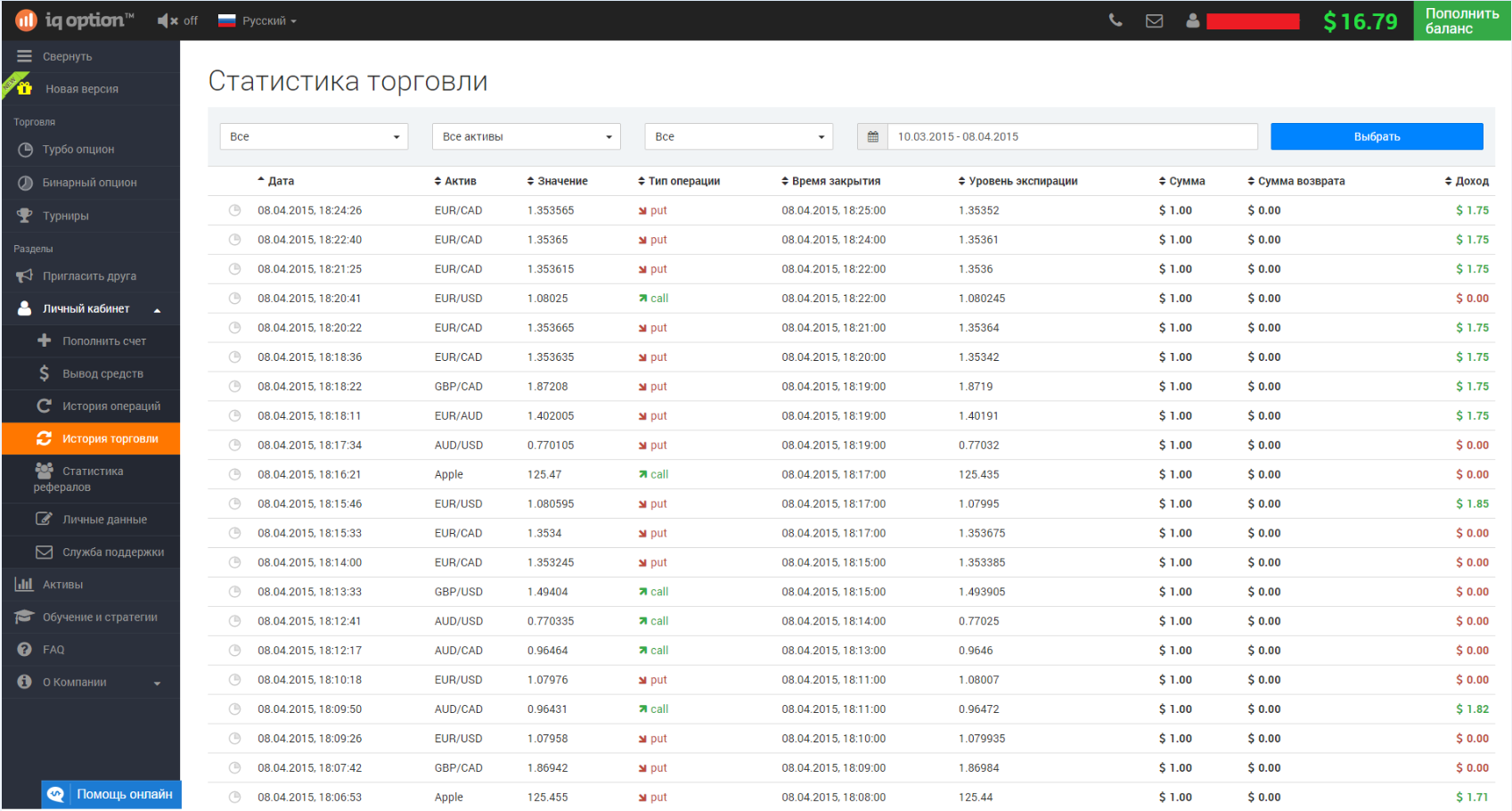Image resolution: width=1512 pixels, height=811 pixels.
Task: Open the Помощь онлайн chat widget
Action: [x=111, y=794]
